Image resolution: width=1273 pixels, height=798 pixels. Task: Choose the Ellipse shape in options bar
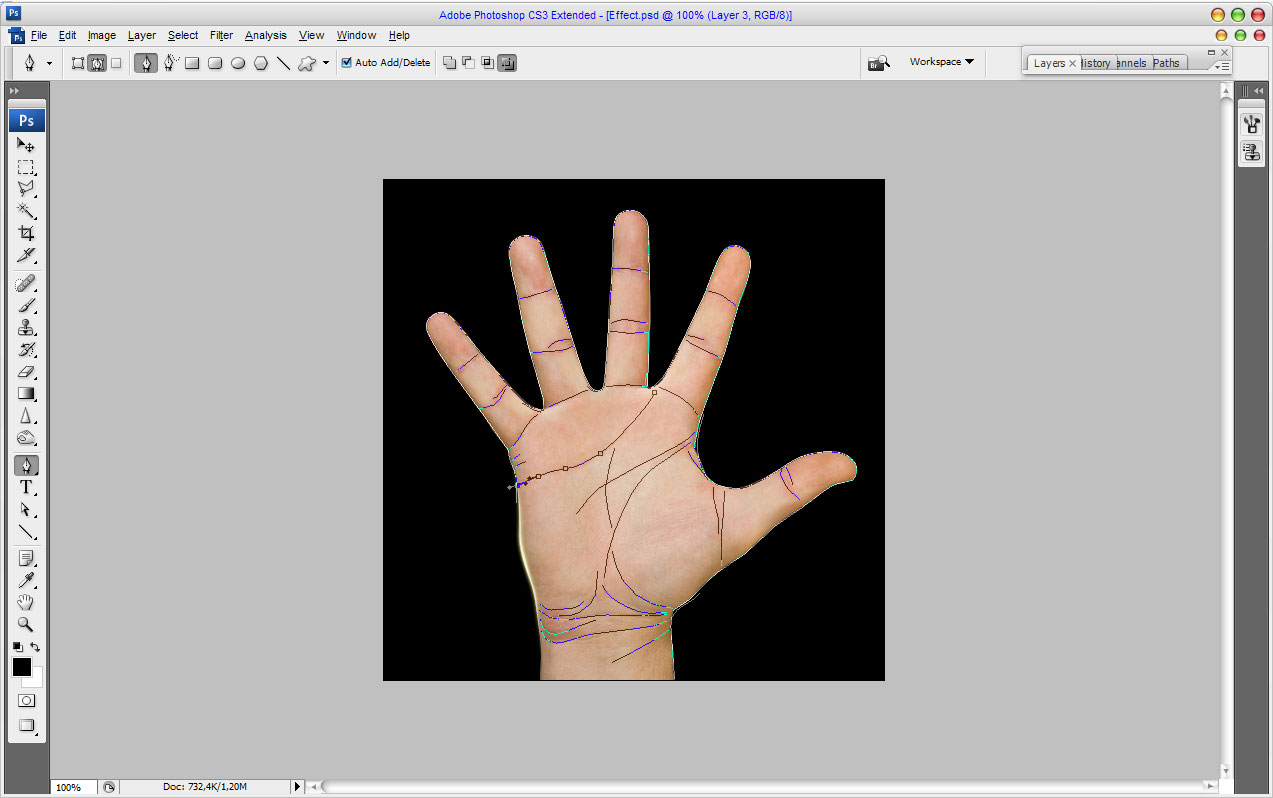[x=238, y=63]
